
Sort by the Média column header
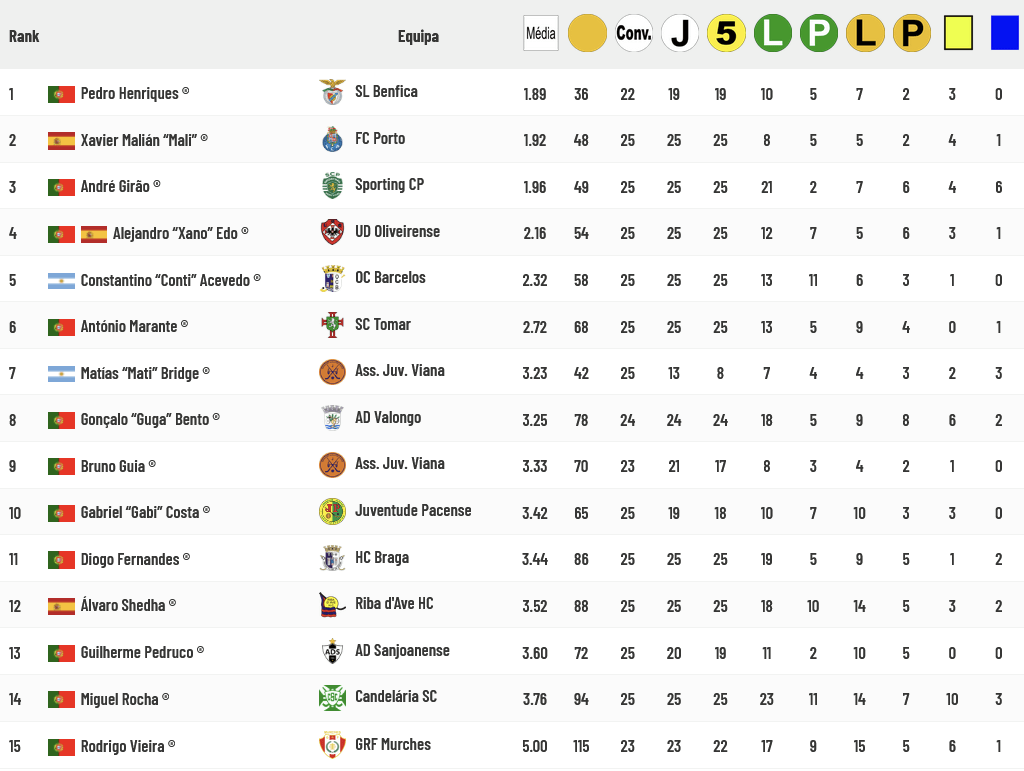541,33
